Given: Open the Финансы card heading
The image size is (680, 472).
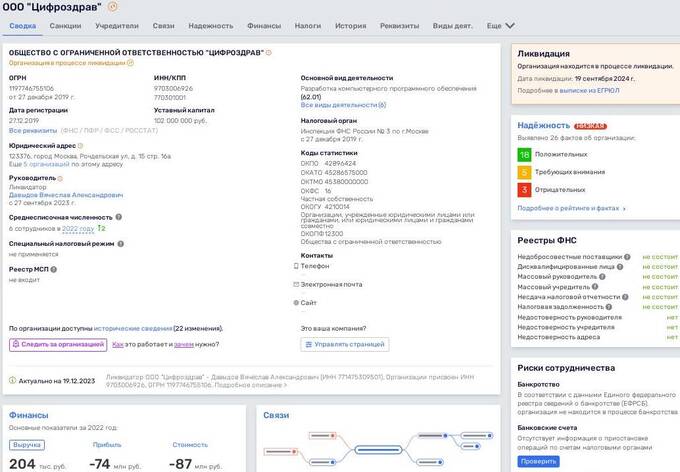Looking at the screenshot, I should click(29, 415).
